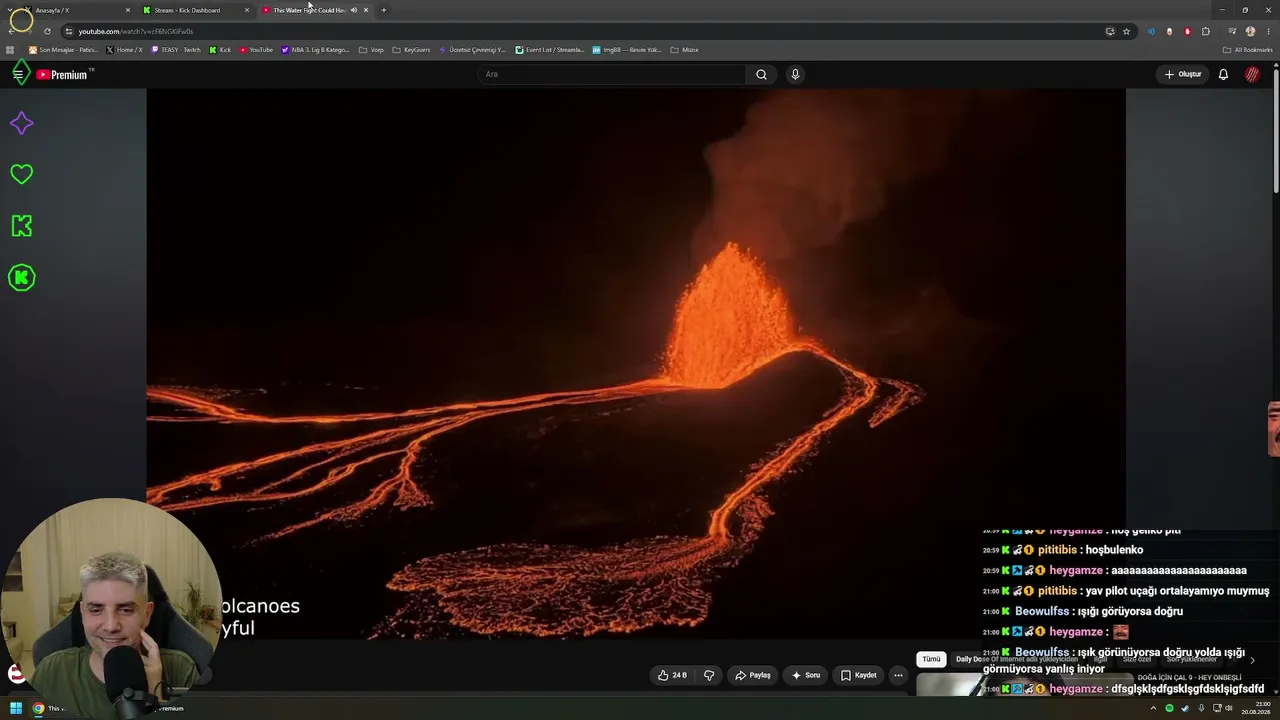Open the YouTube account avatar menu
1280x720 pixels.
point(1252,74)
